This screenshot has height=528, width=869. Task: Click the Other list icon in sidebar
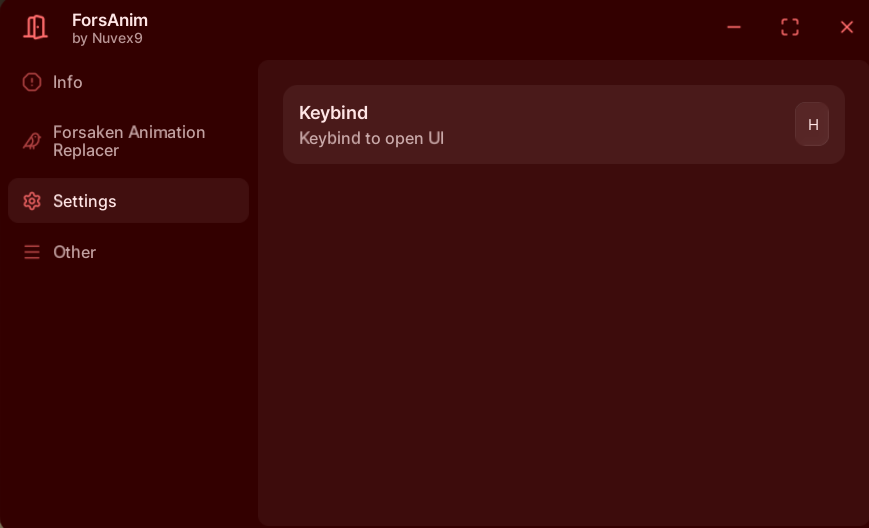[x=32, y=252]
